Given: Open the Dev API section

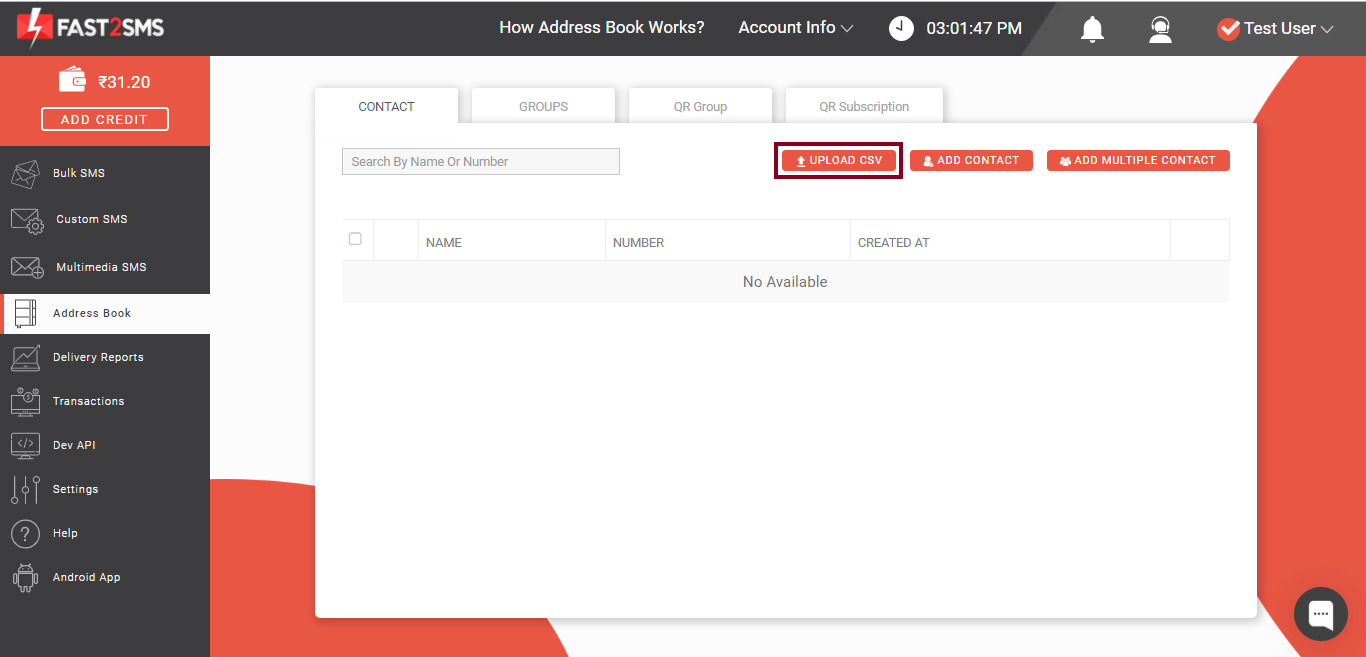Looking at the screenshot, I should pyautogui.click(x=73, y=444).
